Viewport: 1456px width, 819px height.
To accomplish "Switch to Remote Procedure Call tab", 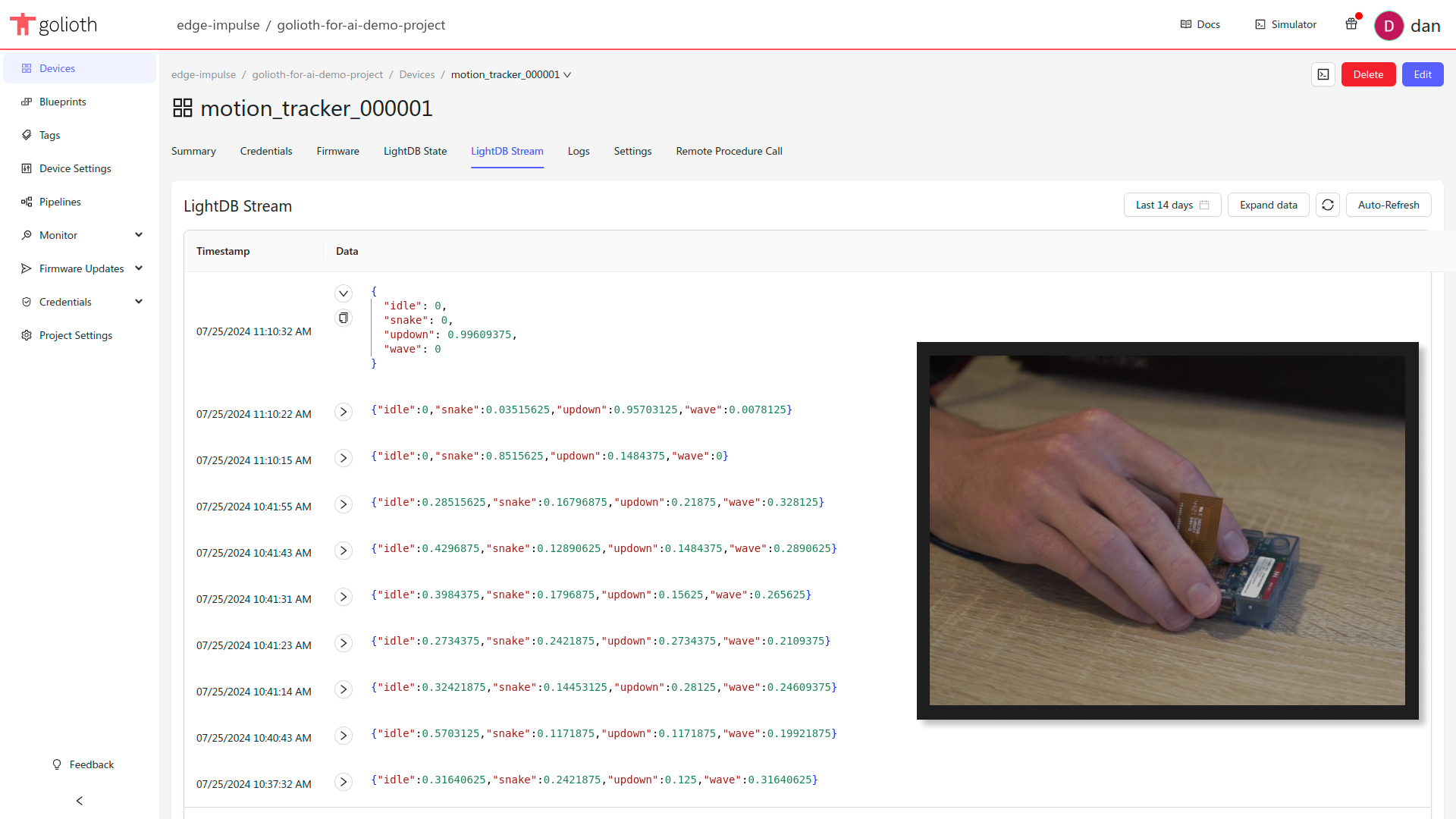I will (729, 151).
